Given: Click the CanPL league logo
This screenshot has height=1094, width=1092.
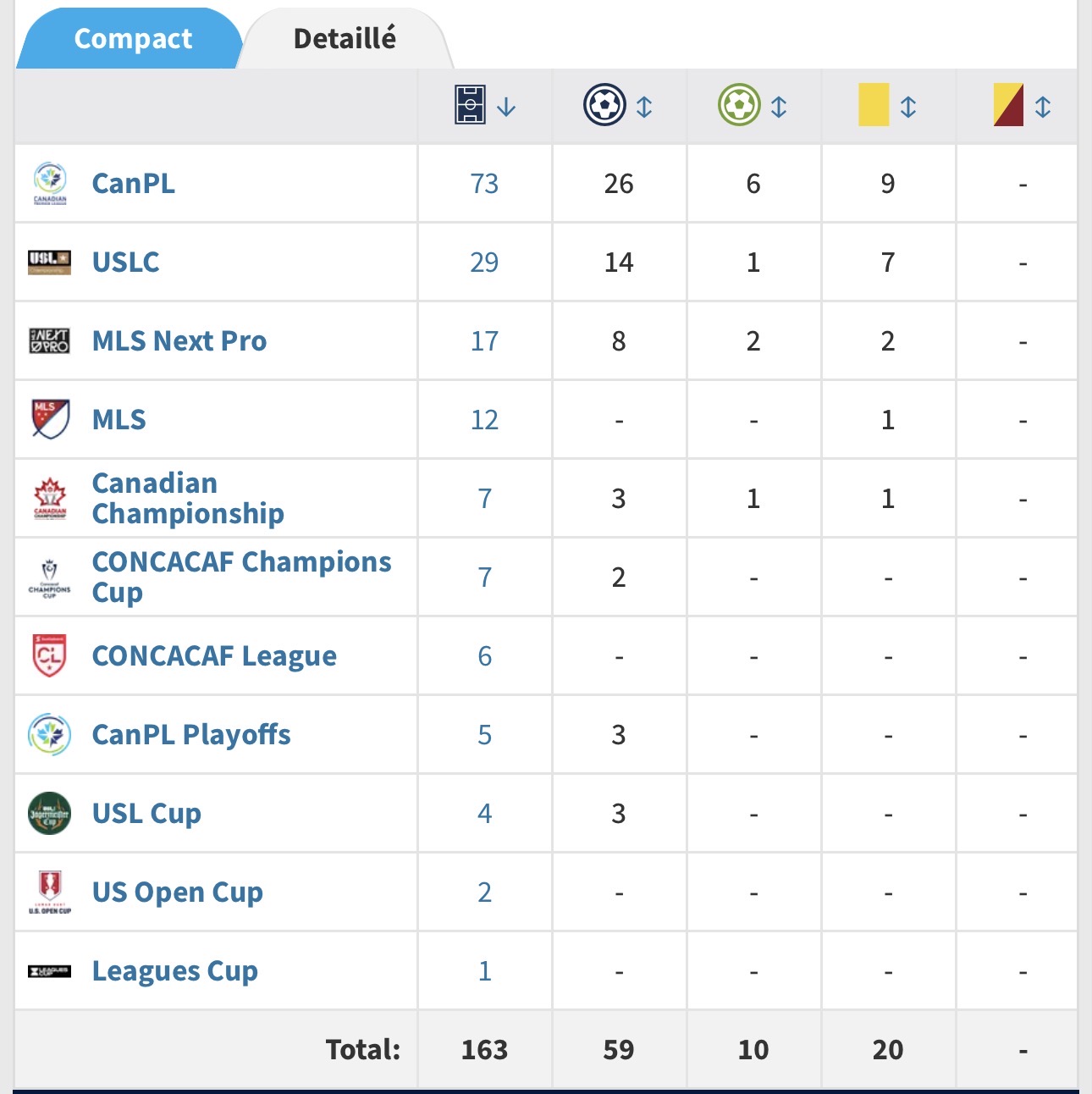Looking at the screenshot, I should [50, 184].
